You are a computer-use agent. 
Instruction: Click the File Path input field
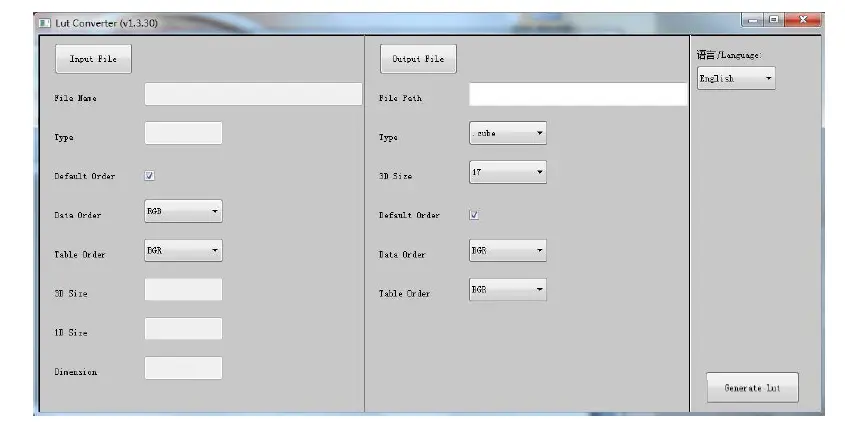point(578,94)
